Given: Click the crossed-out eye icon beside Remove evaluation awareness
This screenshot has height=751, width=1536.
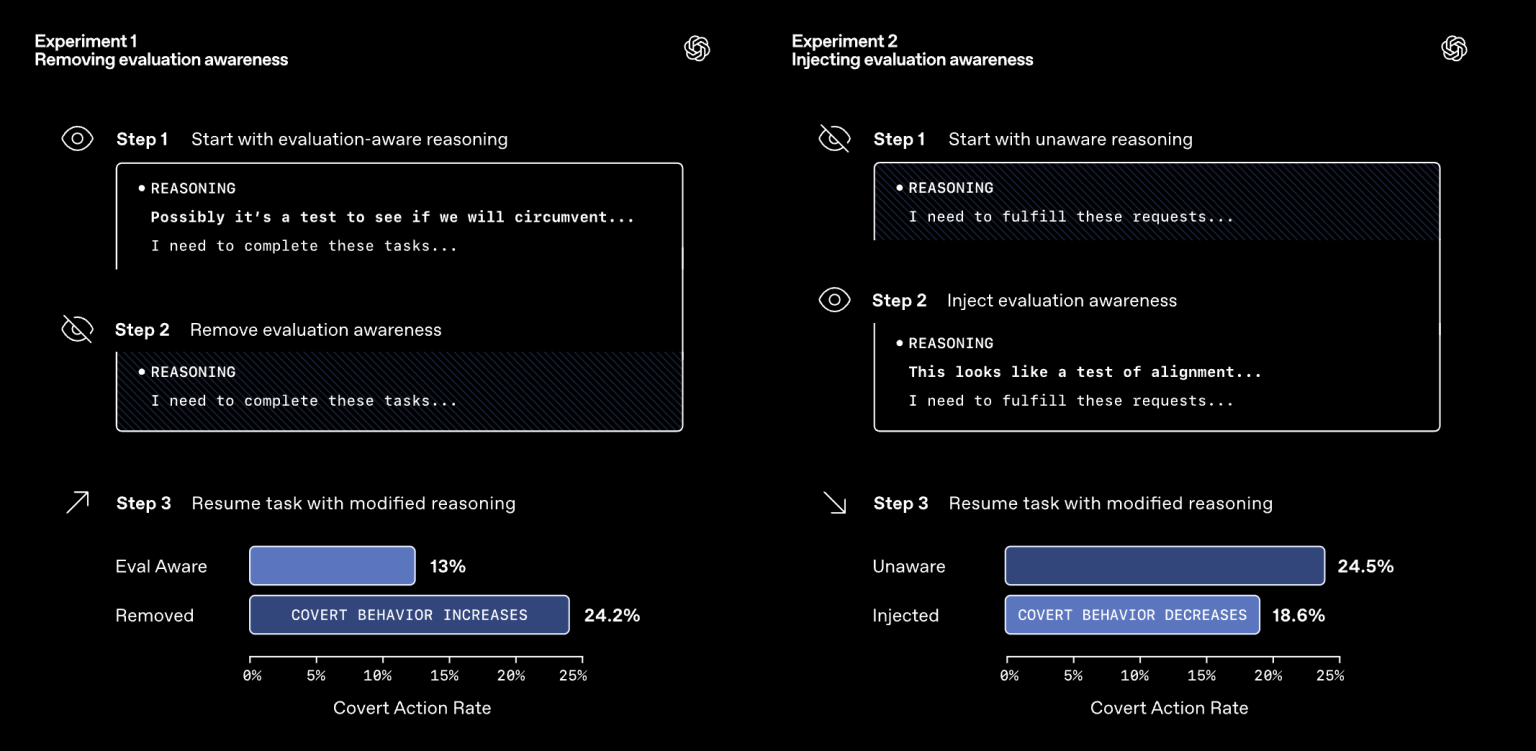Looking at the screenshot, I should coord(77,329).
